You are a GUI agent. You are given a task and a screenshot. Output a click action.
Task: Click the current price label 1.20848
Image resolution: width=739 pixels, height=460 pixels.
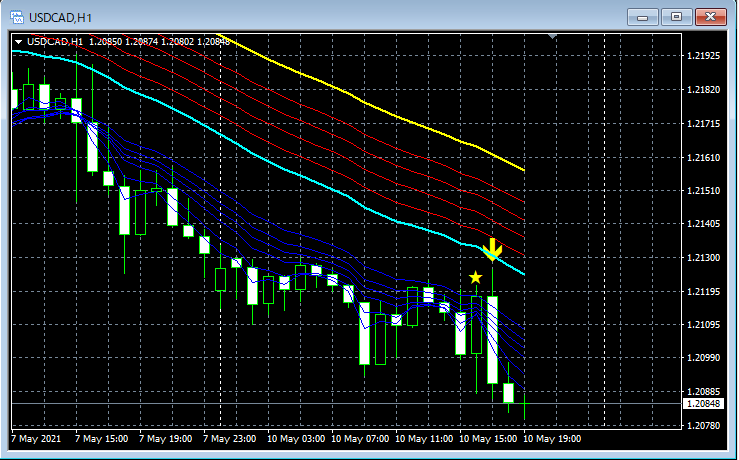pos(703,404)
